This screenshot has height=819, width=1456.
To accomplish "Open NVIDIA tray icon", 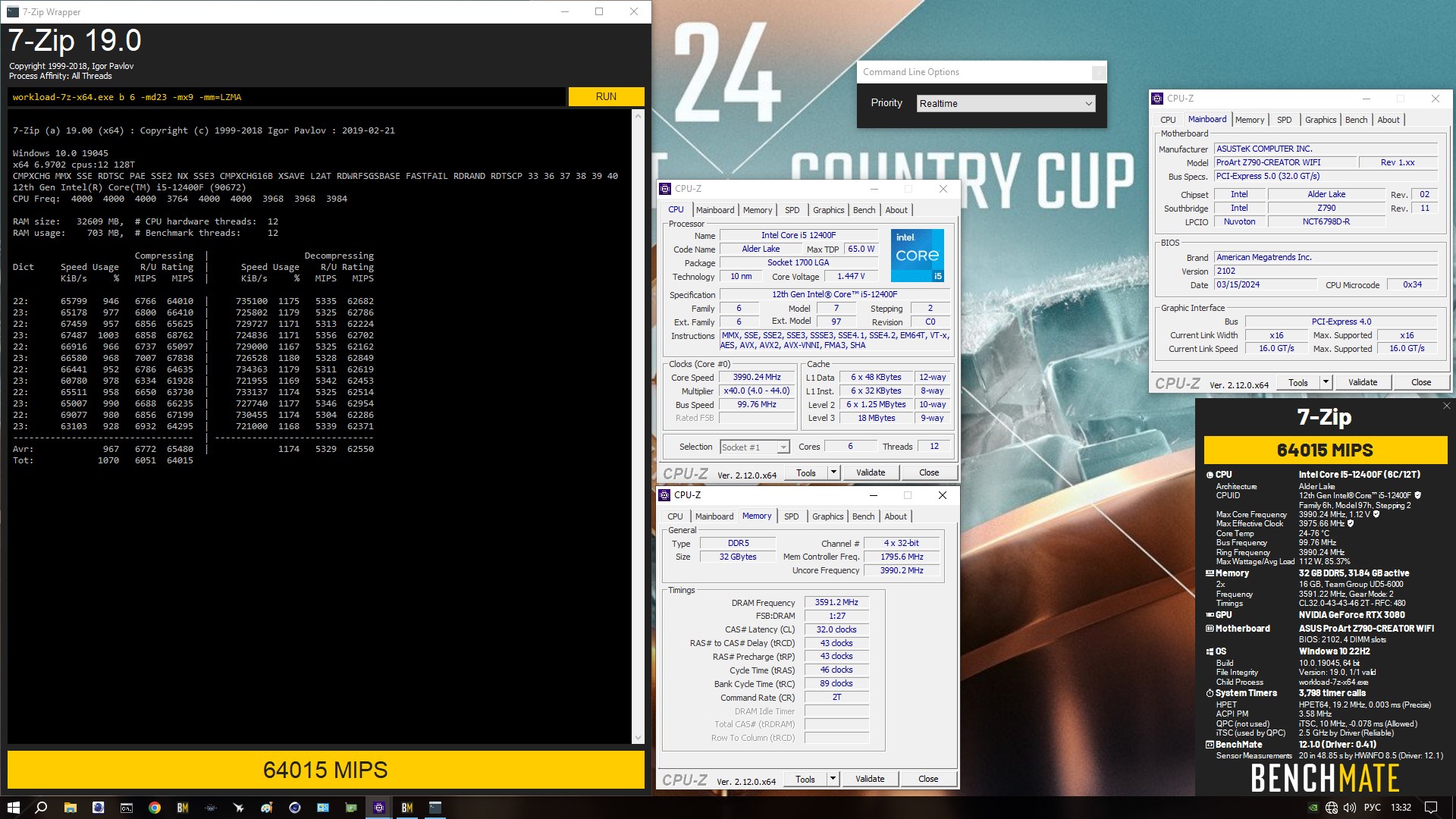I will coord(1313,808).
